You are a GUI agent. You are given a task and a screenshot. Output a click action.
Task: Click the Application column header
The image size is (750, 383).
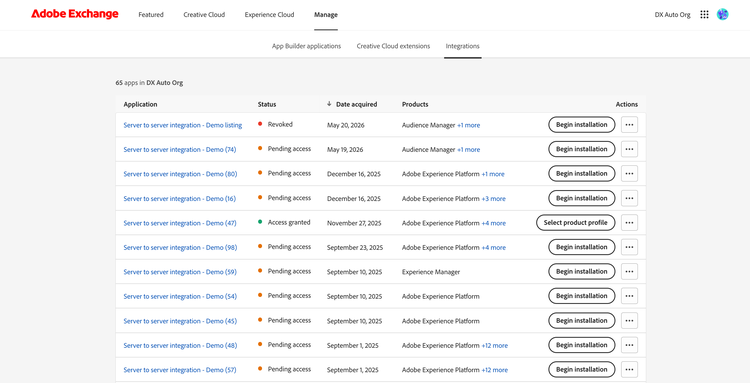pyautogui.click(x=140, y=104)
